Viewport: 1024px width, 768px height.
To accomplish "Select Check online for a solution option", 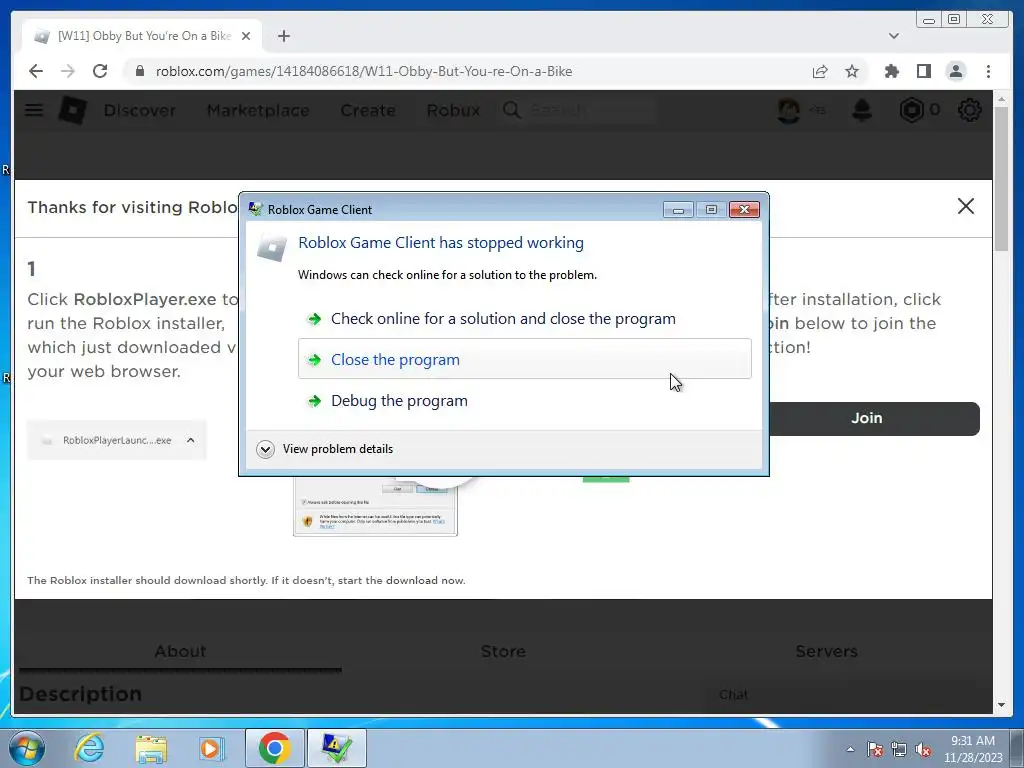I will click(524, 319).
